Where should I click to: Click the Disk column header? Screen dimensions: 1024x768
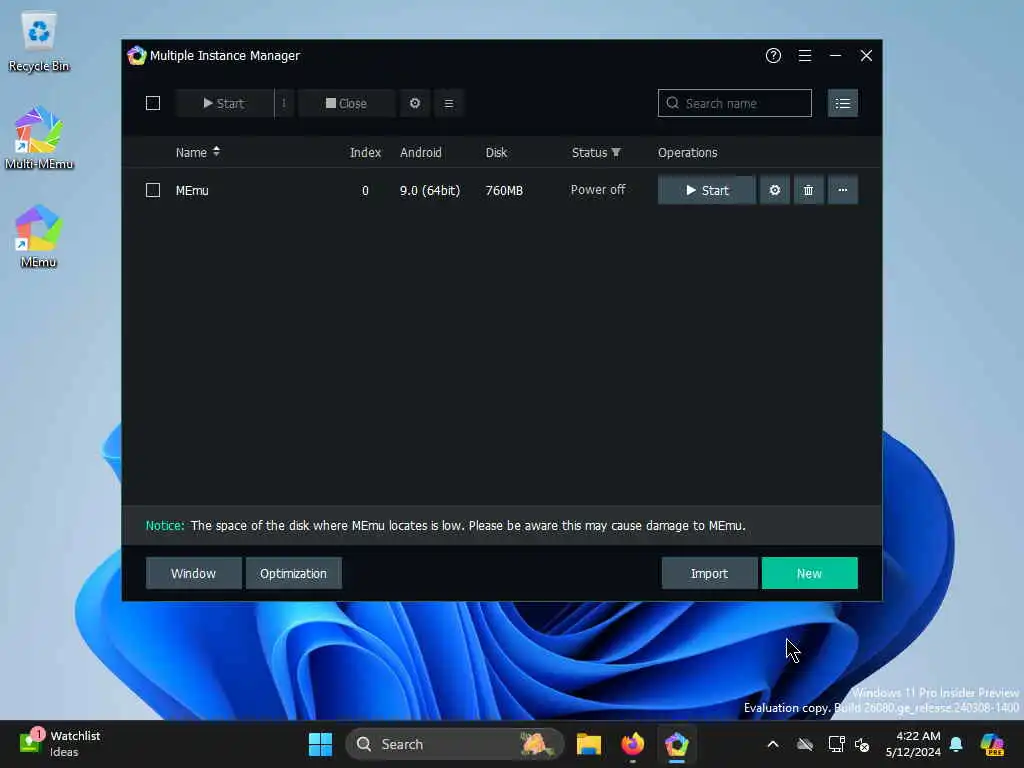tap(496, 152)
